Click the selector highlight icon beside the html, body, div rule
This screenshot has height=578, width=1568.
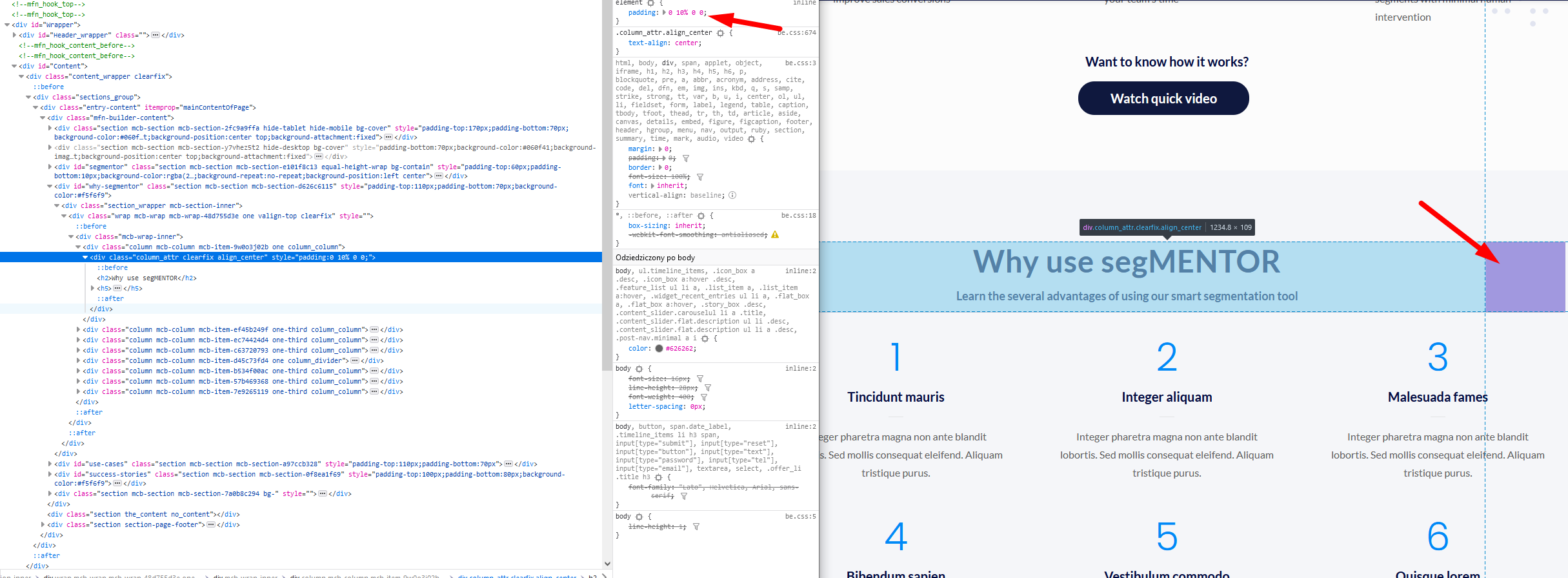tap(751, 139)
